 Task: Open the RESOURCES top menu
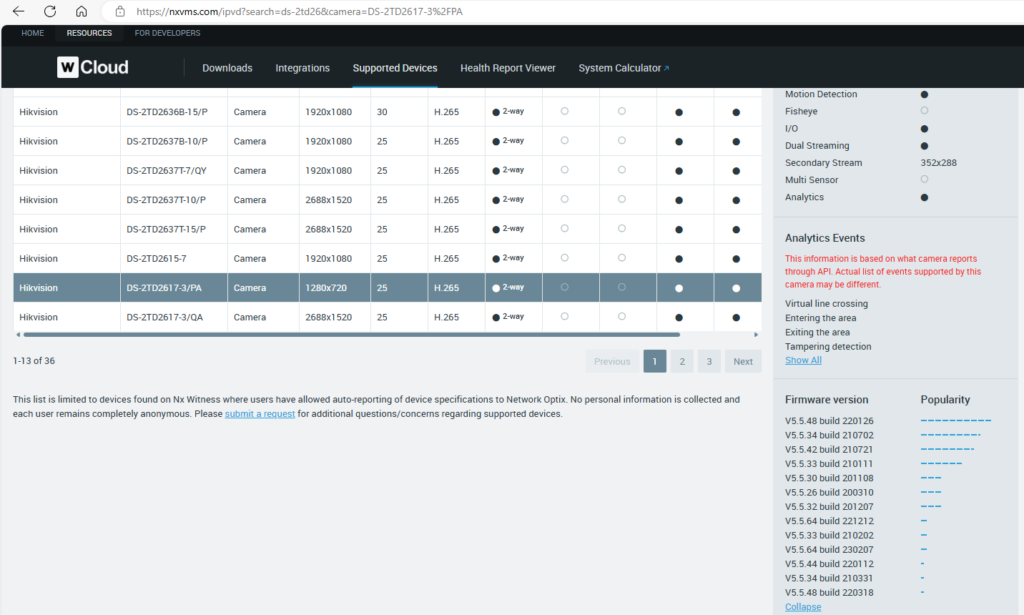[89, 33]
